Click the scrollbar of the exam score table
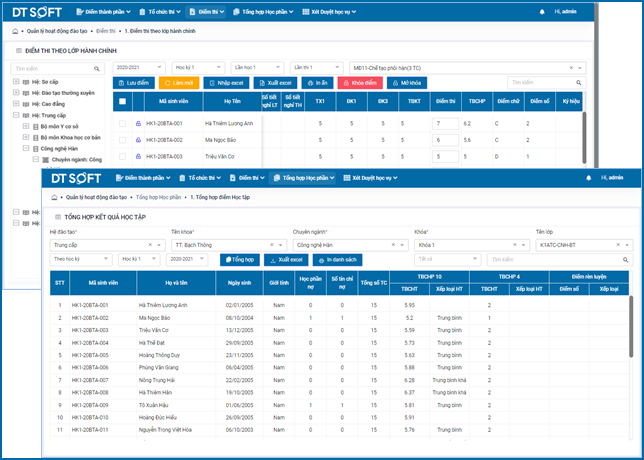This screenshot has width=644, height=460. (584, 138)
